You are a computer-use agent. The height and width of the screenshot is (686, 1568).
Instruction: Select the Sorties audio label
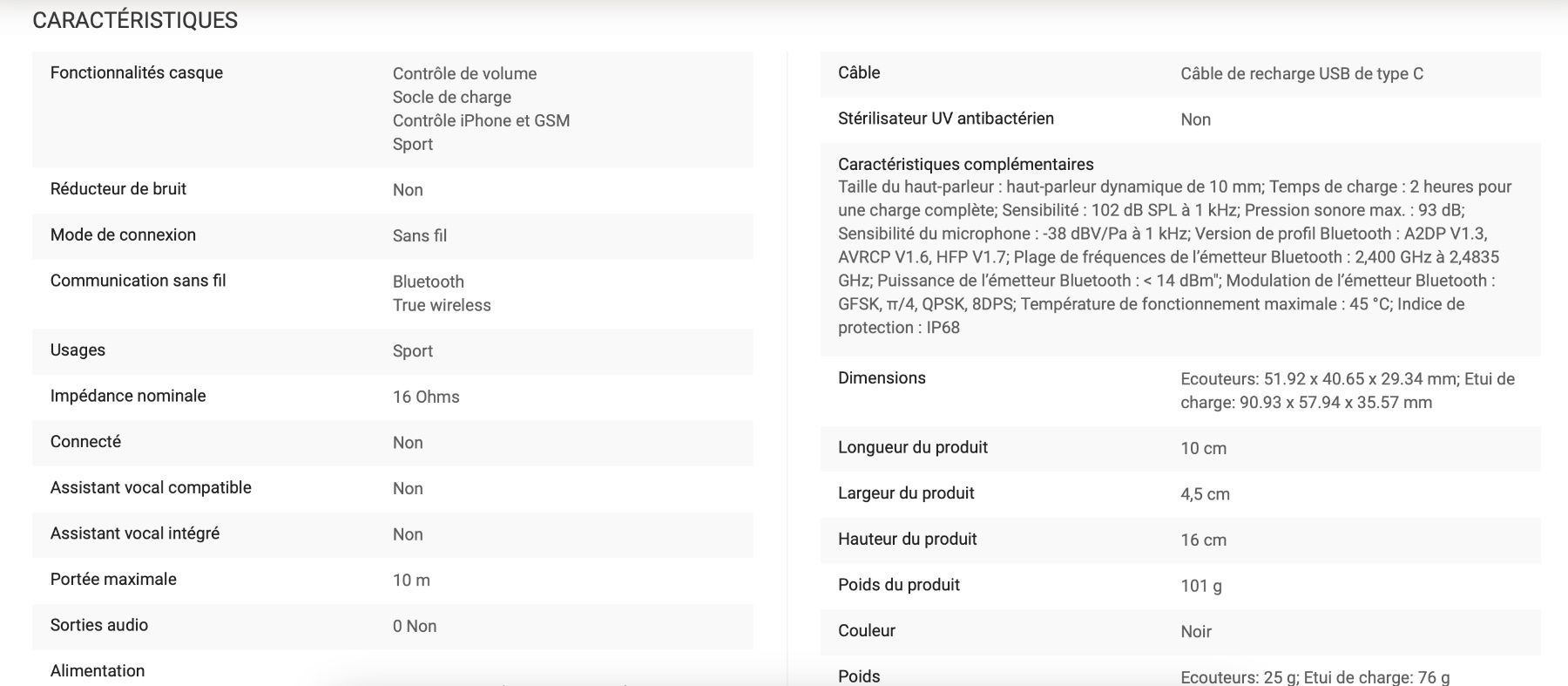(99, 625)
